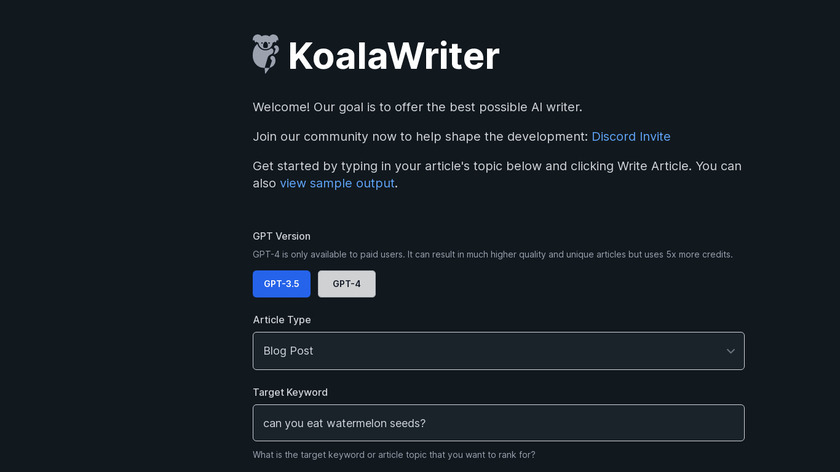This screenshot has height=472, width=840.
Task: Click the chevron arrow in Article Type box
Action: point(731,351)
